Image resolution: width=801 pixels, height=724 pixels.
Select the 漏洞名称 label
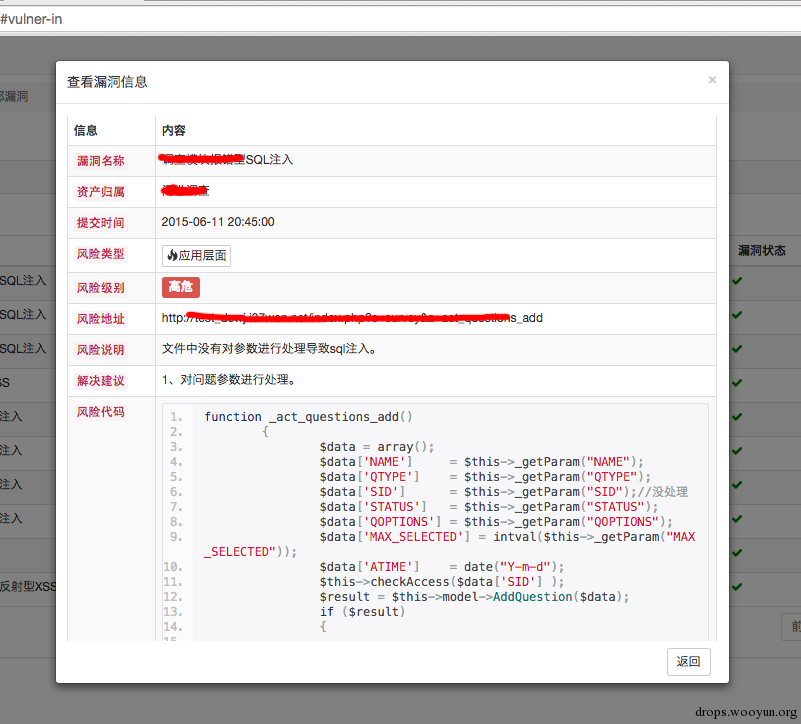coord(101,161)
